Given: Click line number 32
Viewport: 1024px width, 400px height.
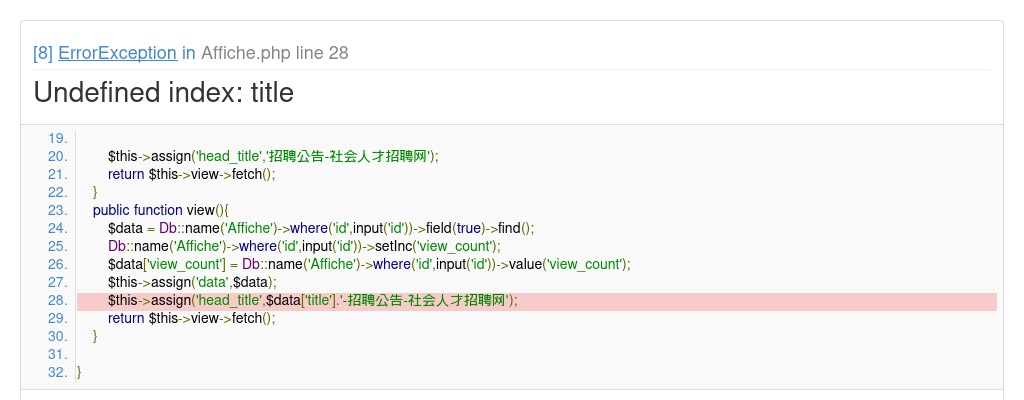Looking at the screenshot, I should coord(57,372).
